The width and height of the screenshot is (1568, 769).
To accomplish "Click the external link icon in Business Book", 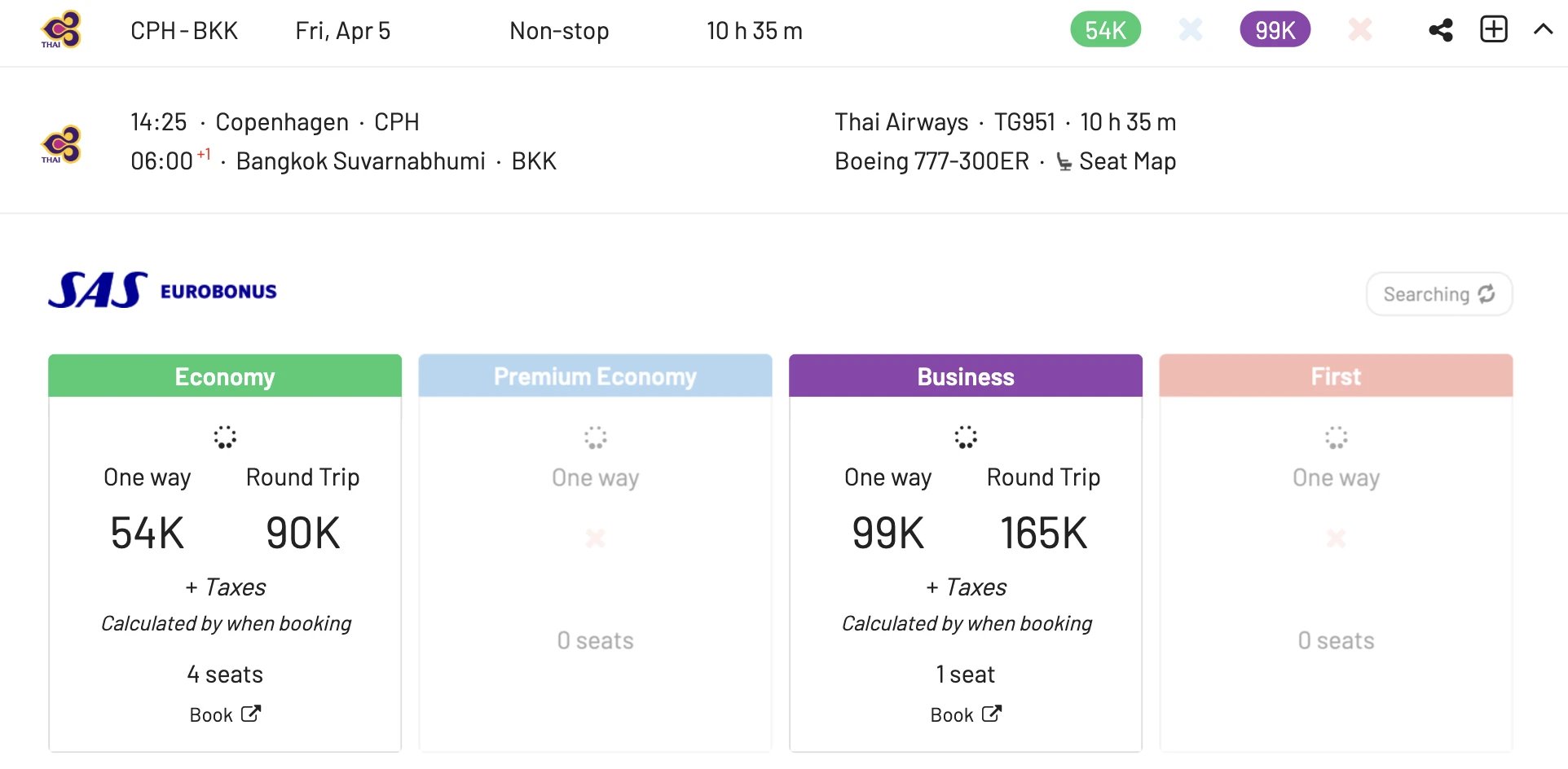I will click(992, 714).
